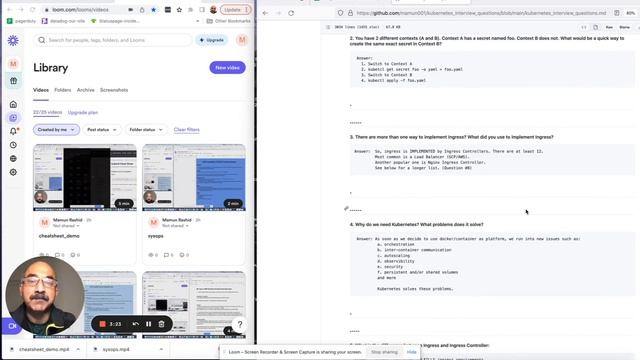Click the magnifier icon in Loom search
The width and height of the screenshot is (640, 360).
coord(42,40)
